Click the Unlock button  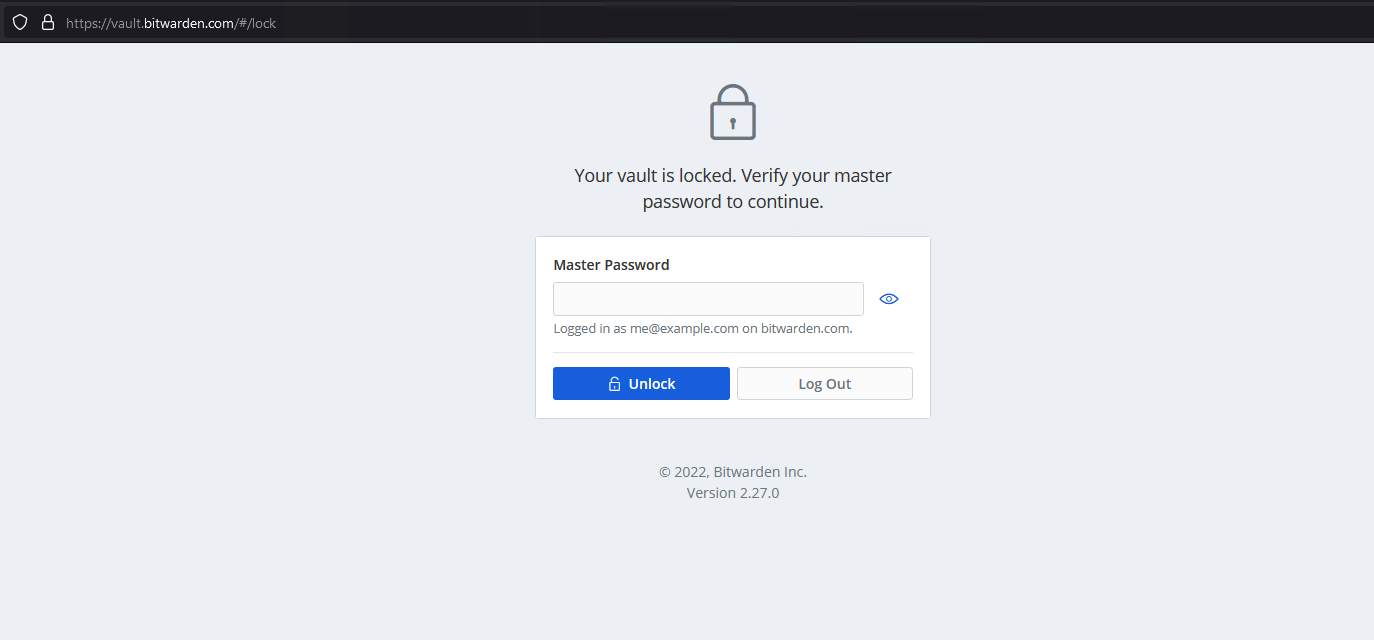coord(641,383)
